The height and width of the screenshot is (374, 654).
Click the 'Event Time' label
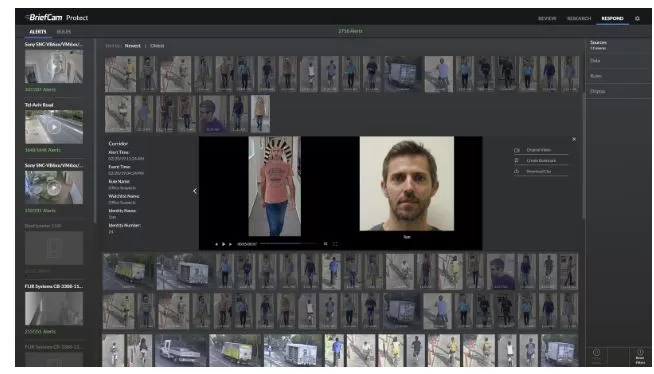[x=119, y=167]
